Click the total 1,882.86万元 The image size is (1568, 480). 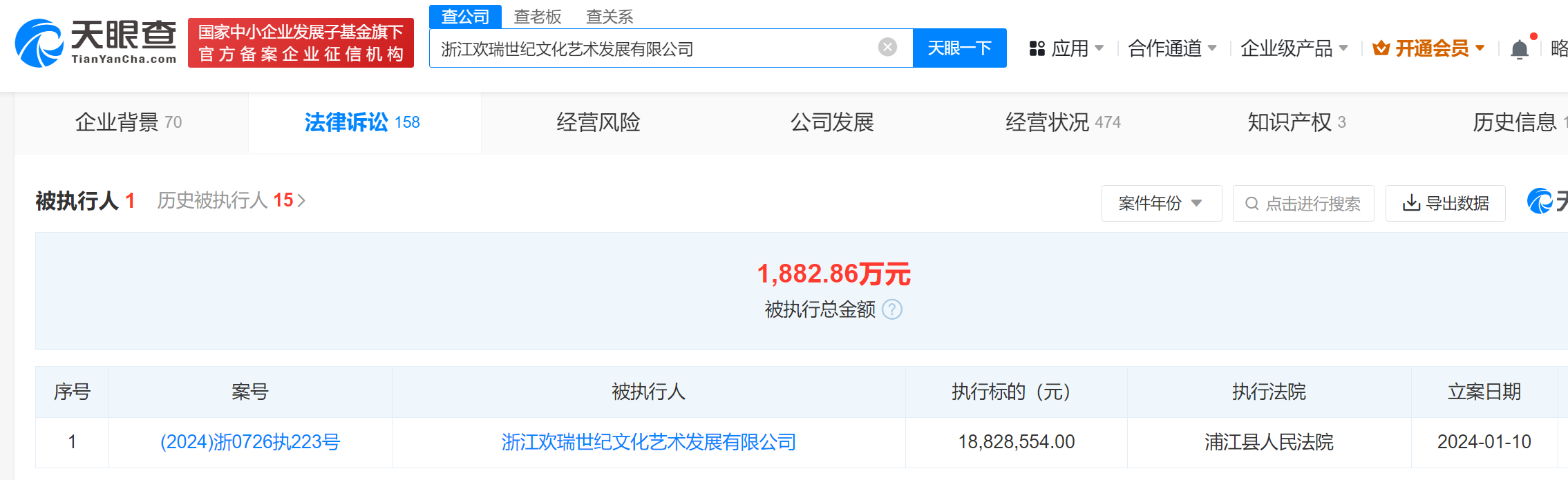pos(833,274)
